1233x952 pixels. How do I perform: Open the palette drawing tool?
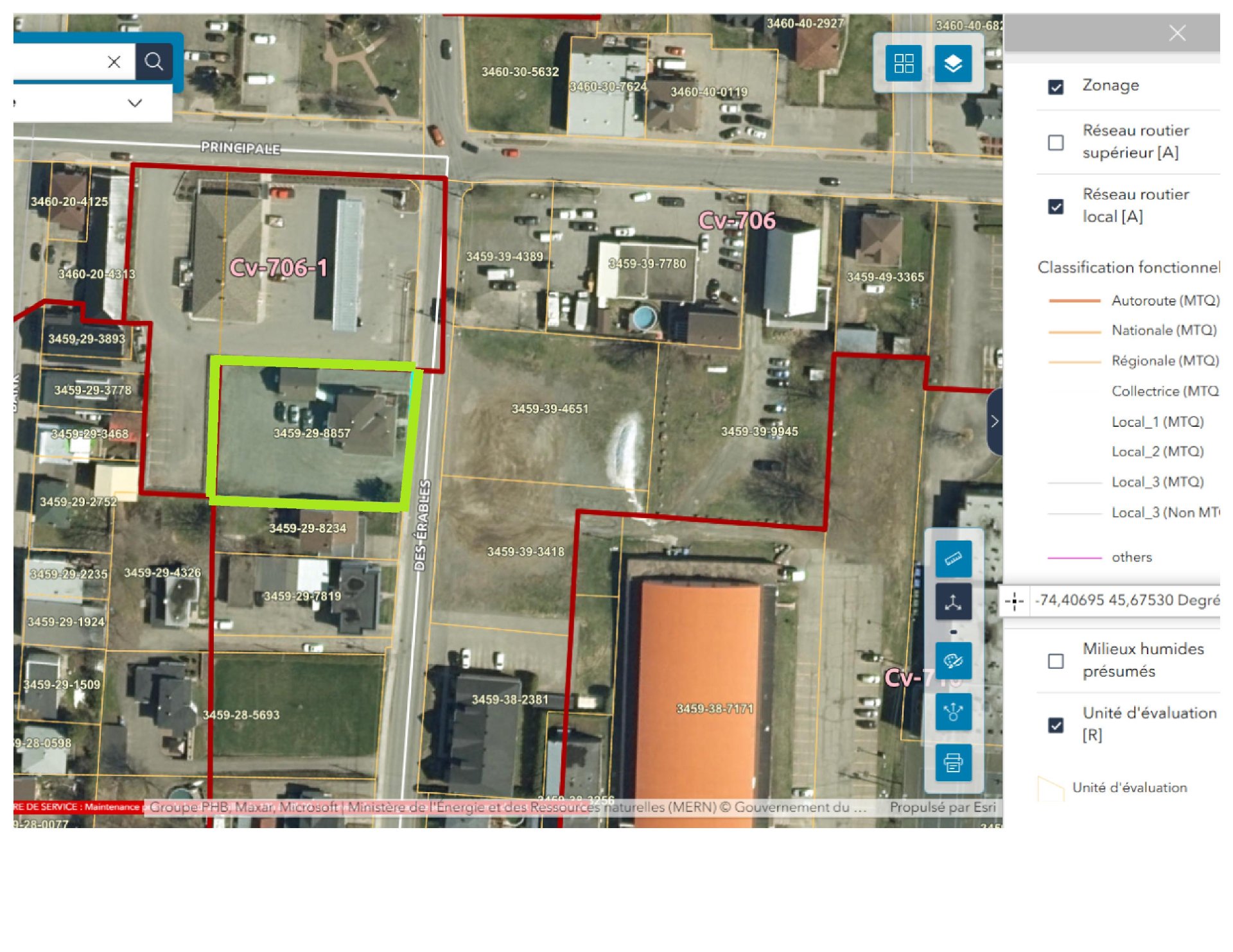coord(952,661)
